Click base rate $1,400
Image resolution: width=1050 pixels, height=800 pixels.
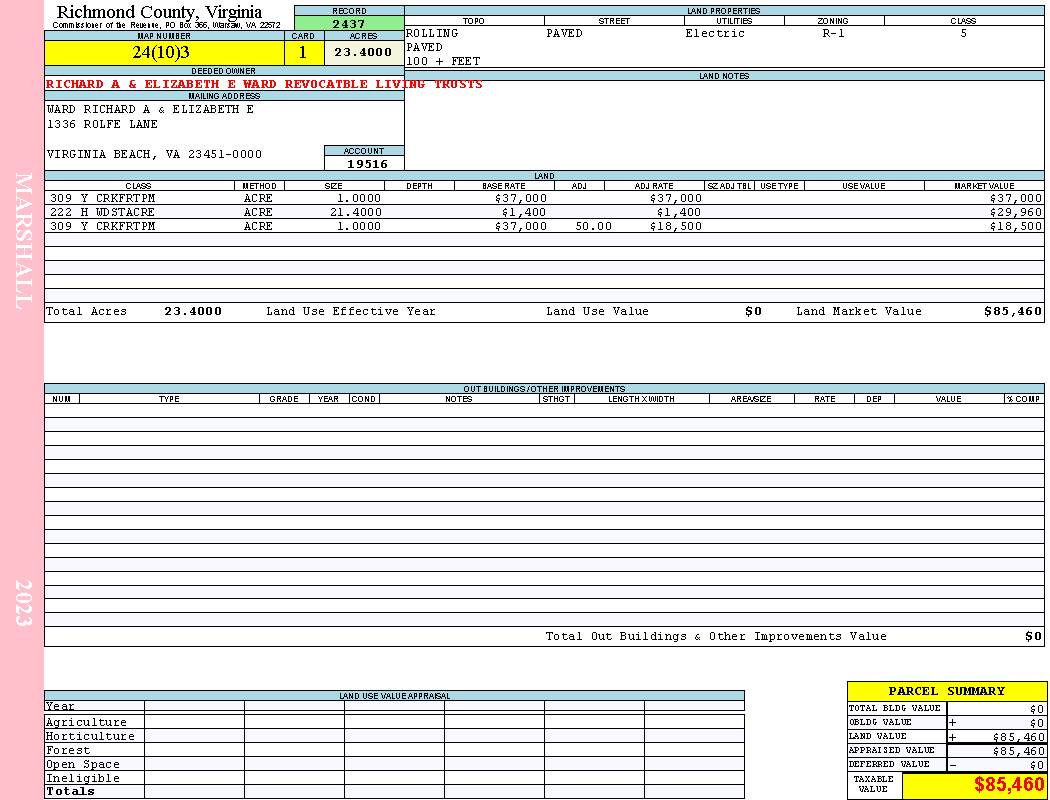(524, 212)
